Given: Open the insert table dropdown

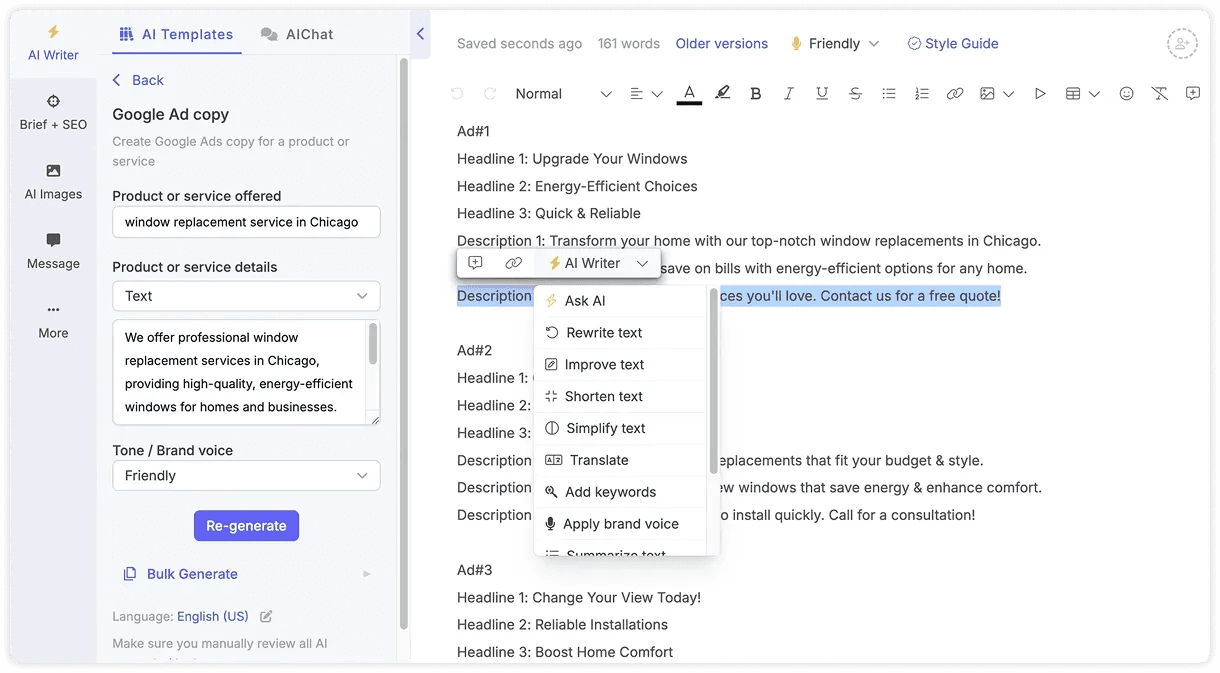Looking at the screenshot, I should [x=1082, y=94].
